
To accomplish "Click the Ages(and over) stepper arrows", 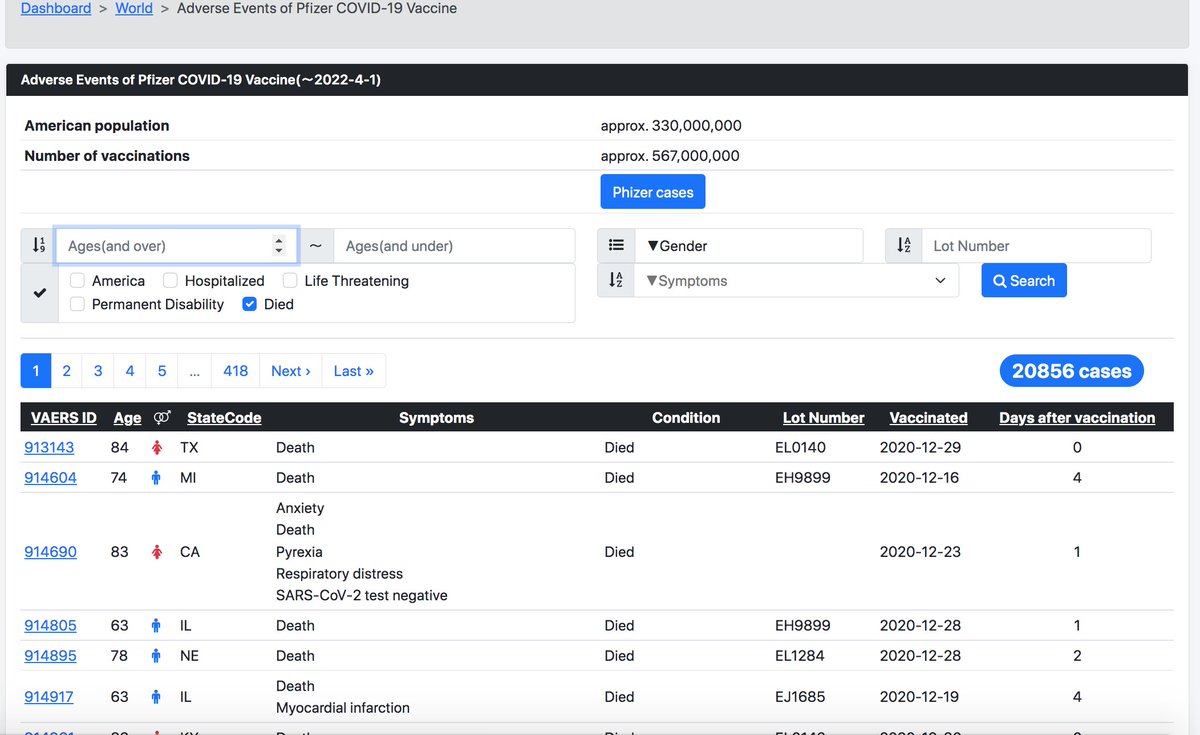I will coord(279,245).
